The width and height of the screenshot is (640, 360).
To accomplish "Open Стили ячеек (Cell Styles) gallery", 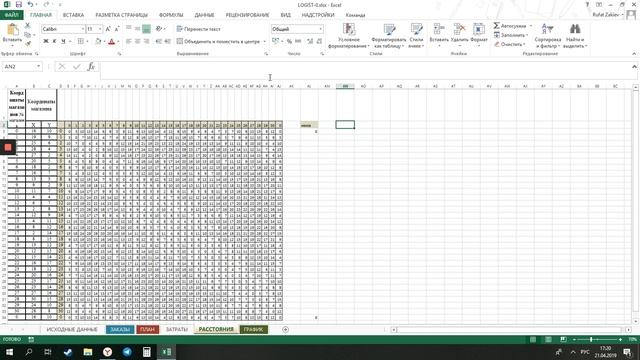I will pyautogui.click(x=416, y=36).
